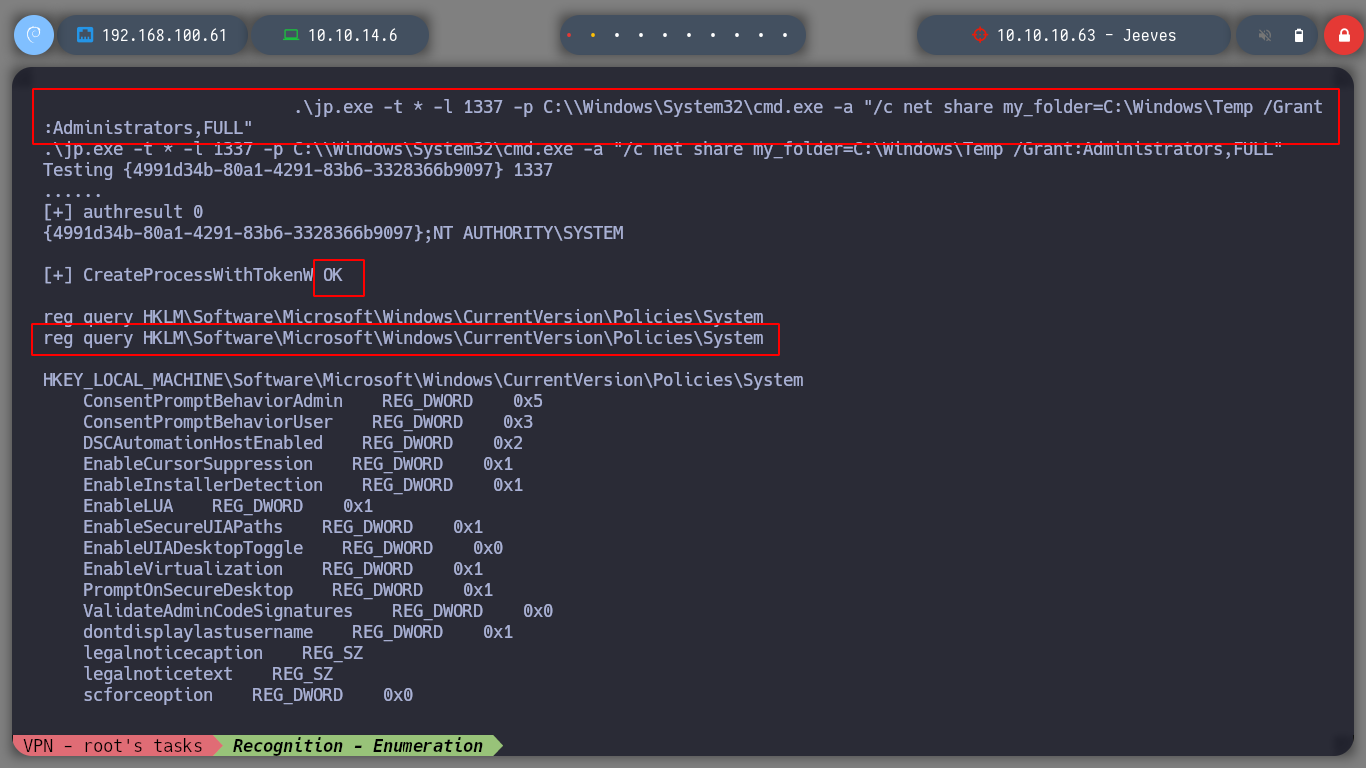This screenshot has height=768, width=1366.
Task: Click the EnableSecureUIAPaths registry value
Action: click(x=283, y=527)
